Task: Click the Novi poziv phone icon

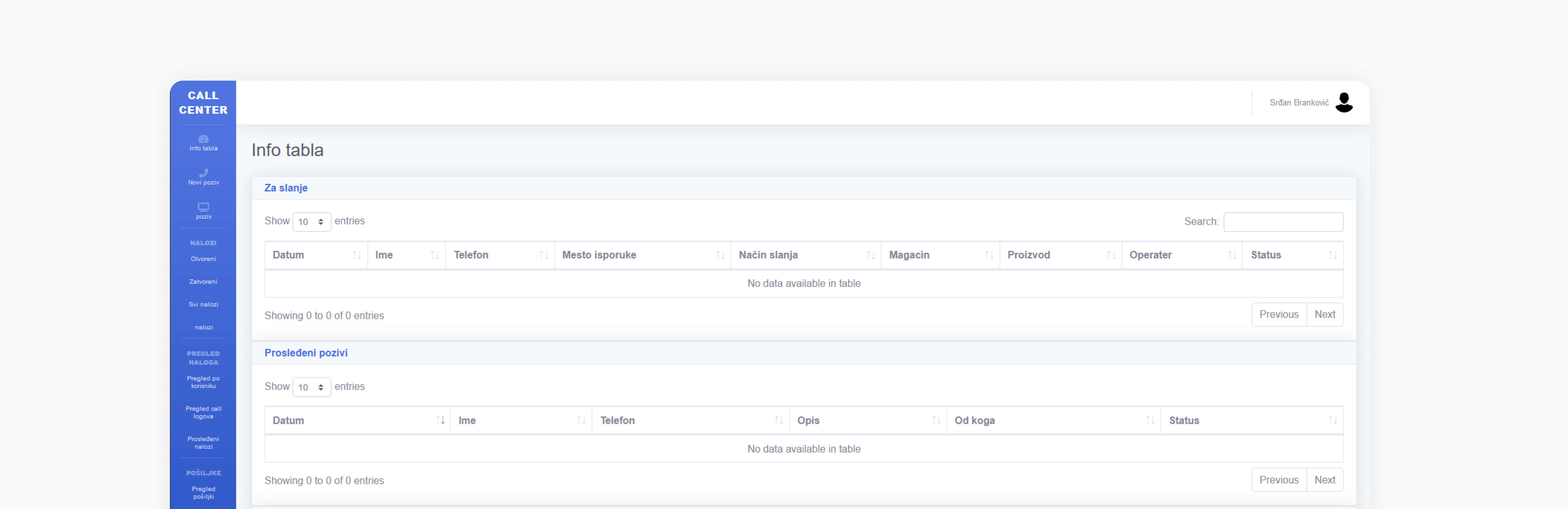Action: coord(203,173)
